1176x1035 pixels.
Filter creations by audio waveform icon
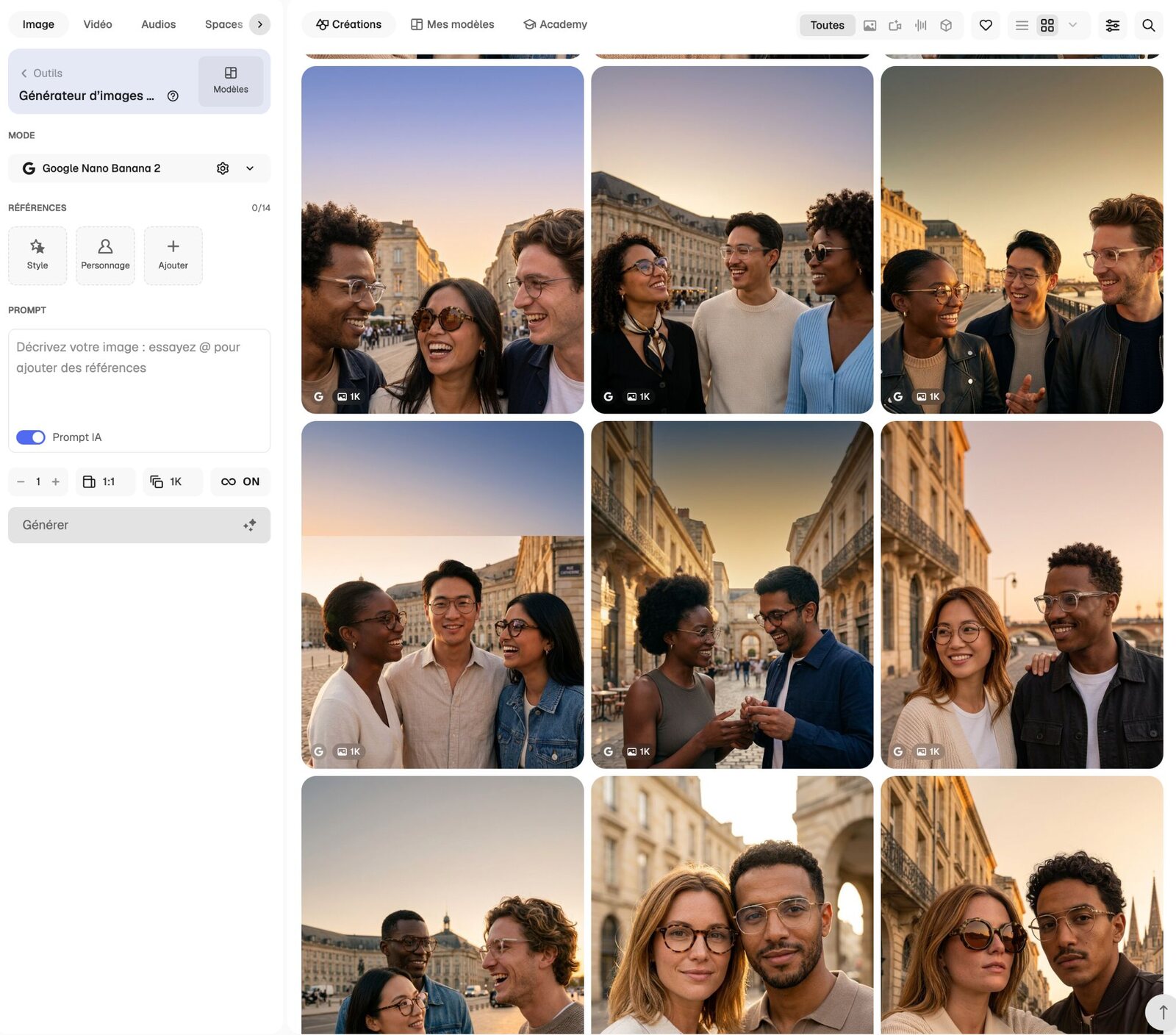[921, 25]
